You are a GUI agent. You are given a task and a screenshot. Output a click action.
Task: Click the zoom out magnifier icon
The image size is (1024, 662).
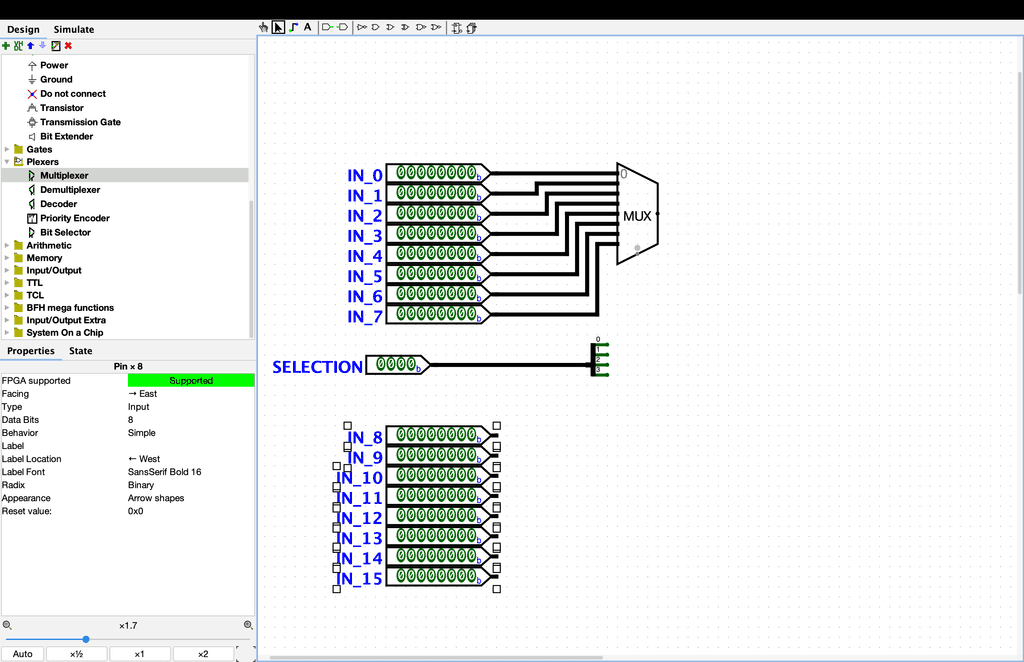(7, 625)
